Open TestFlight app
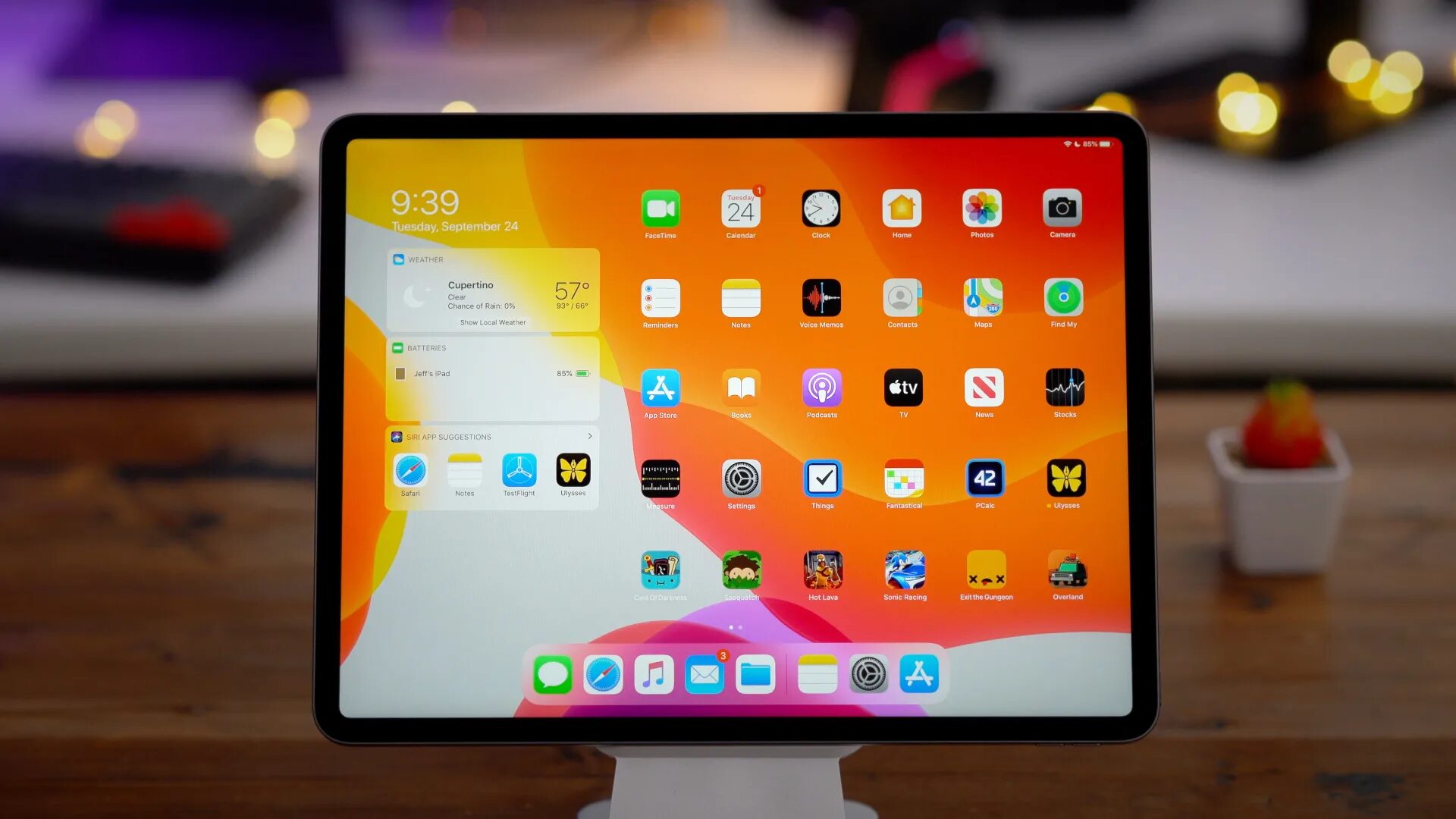The width and height of the screenshot is (1456, 819). (519, 470)
